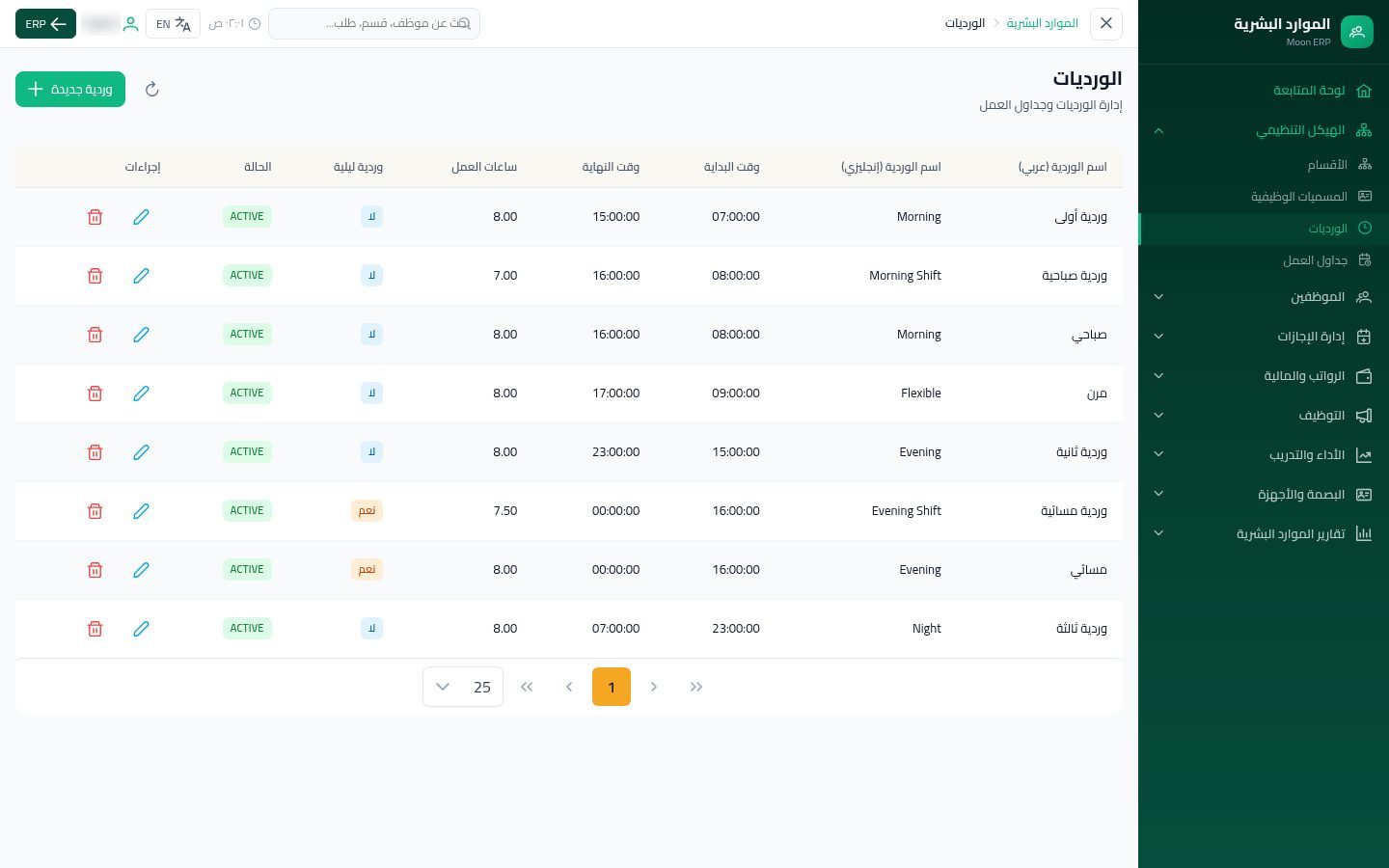Close the module with X button
The height and width of the screenshot is (868, 1389).
1106,23
